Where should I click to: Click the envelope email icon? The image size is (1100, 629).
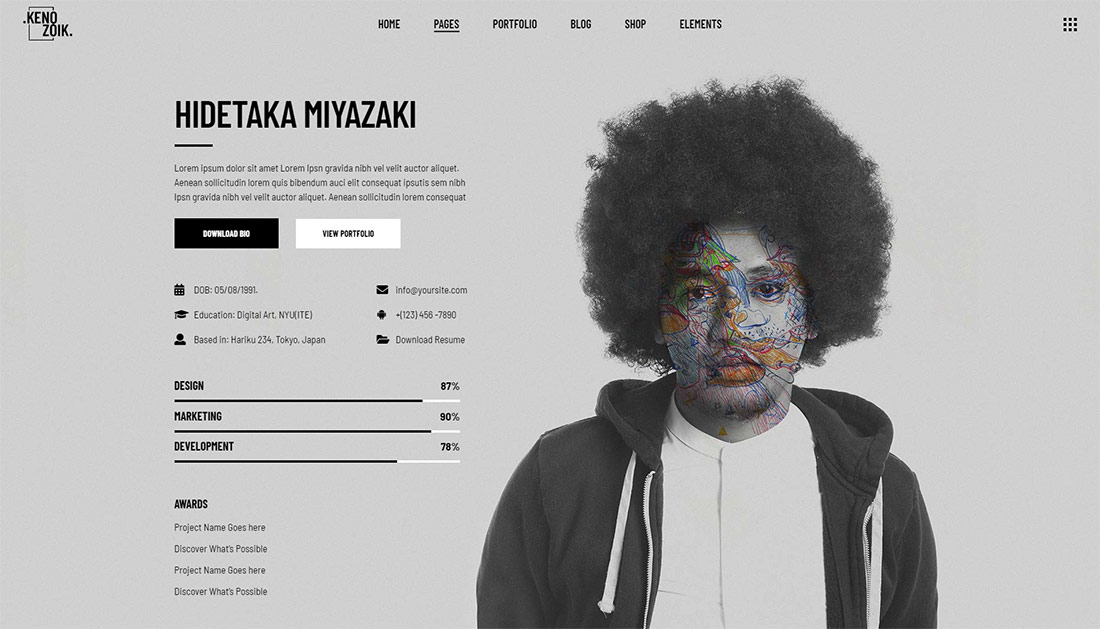382,290
